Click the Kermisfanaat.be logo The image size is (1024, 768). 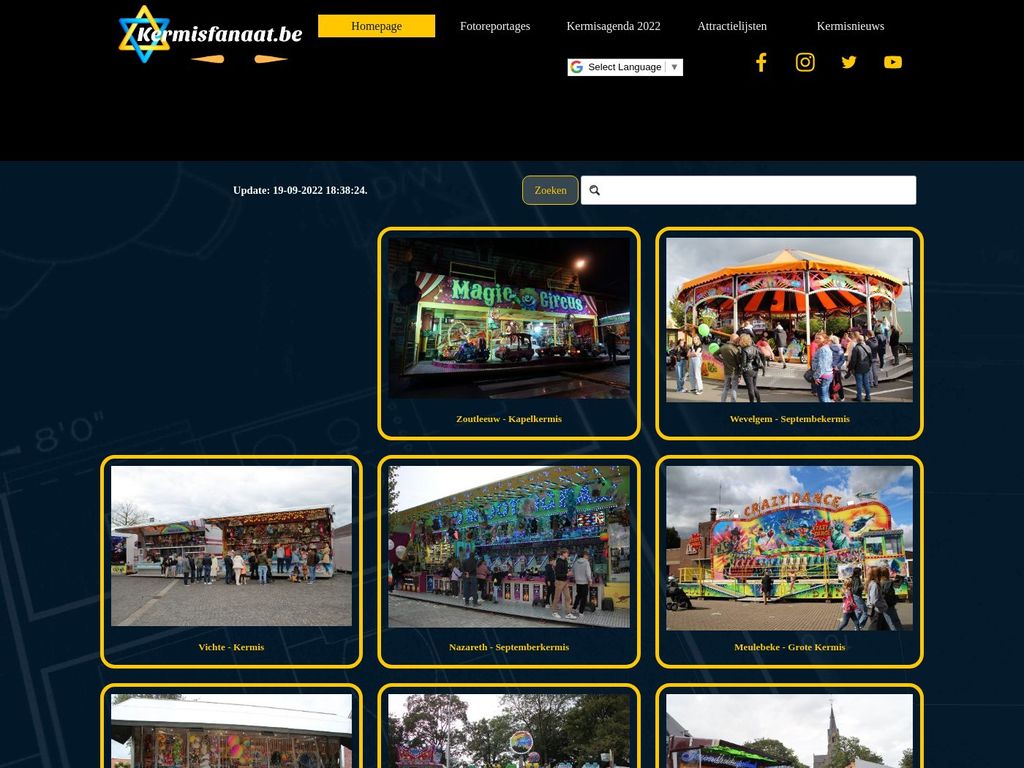coord(210,35)
